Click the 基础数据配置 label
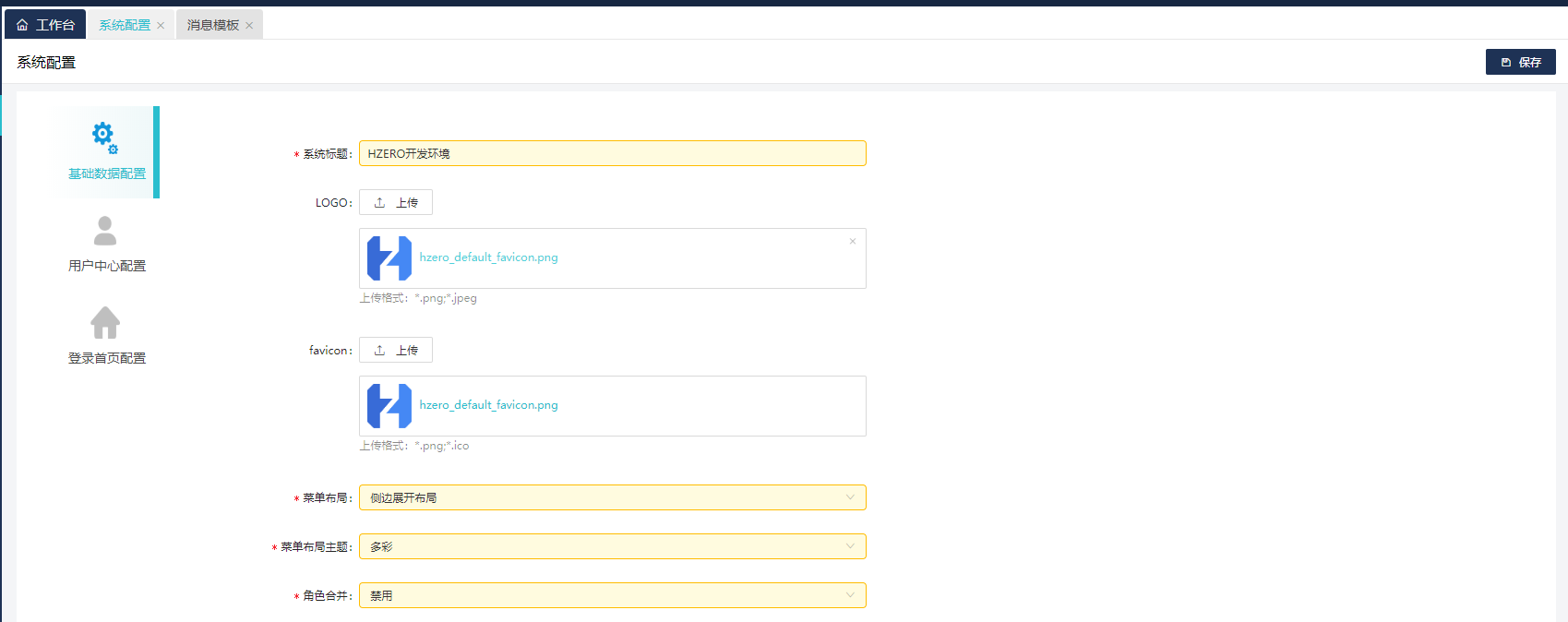Screen dimensions: 1568x622 coord(107,173)
